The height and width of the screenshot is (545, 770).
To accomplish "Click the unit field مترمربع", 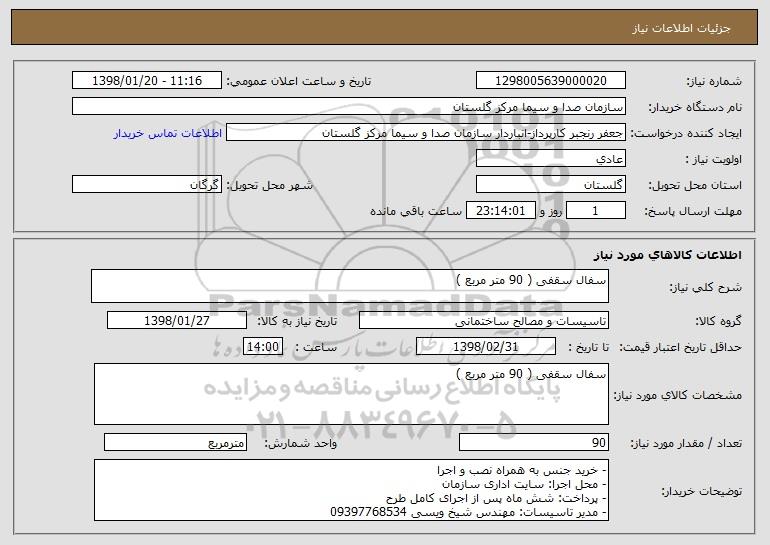I will pyautogui.click(x=175, y=442).
